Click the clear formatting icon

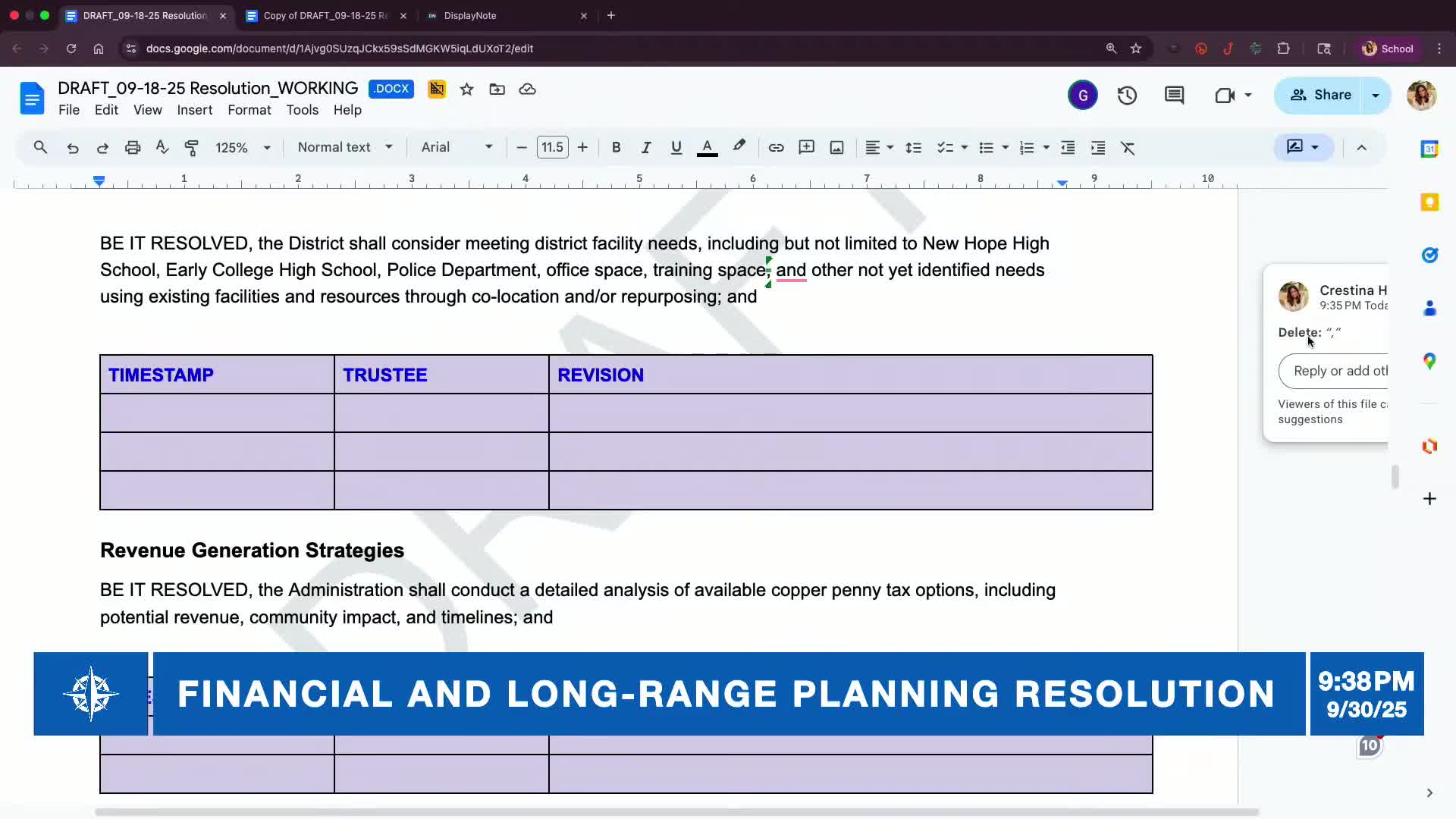pyautogui.click(x=1128, y=148)
